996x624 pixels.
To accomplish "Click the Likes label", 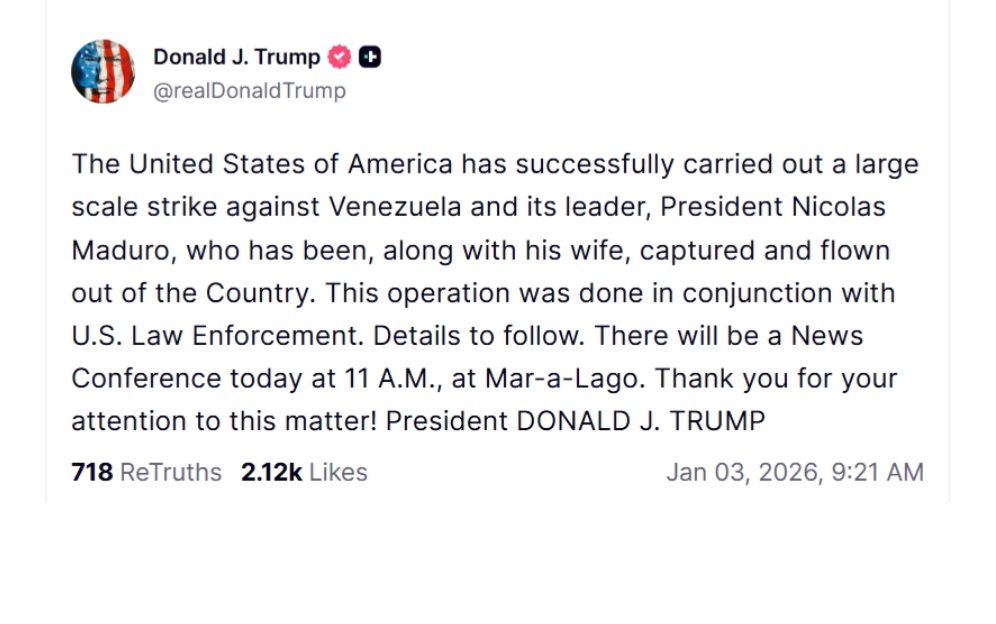I will 338,472.
